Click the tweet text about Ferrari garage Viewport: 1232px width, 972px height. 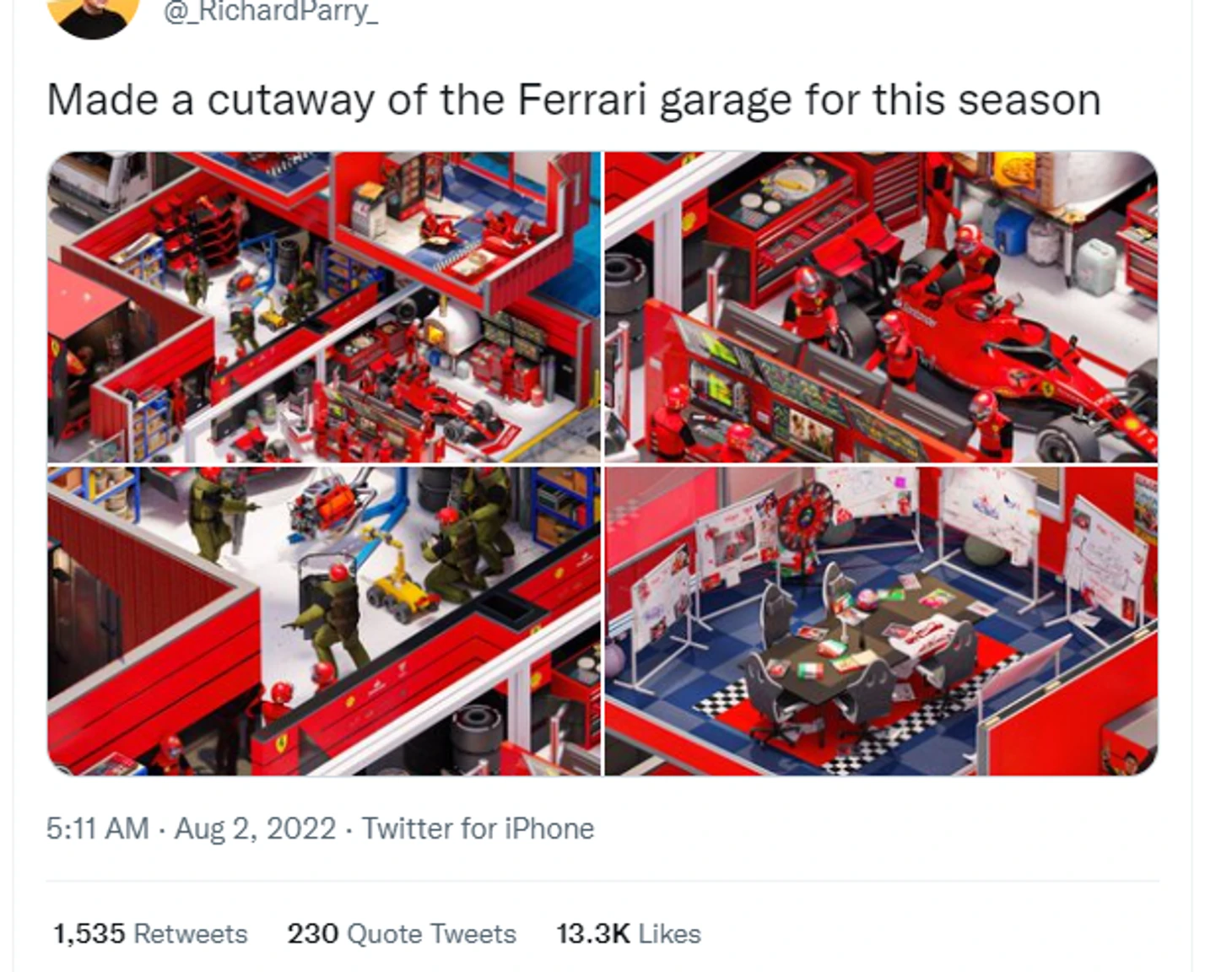coord(574,100)
